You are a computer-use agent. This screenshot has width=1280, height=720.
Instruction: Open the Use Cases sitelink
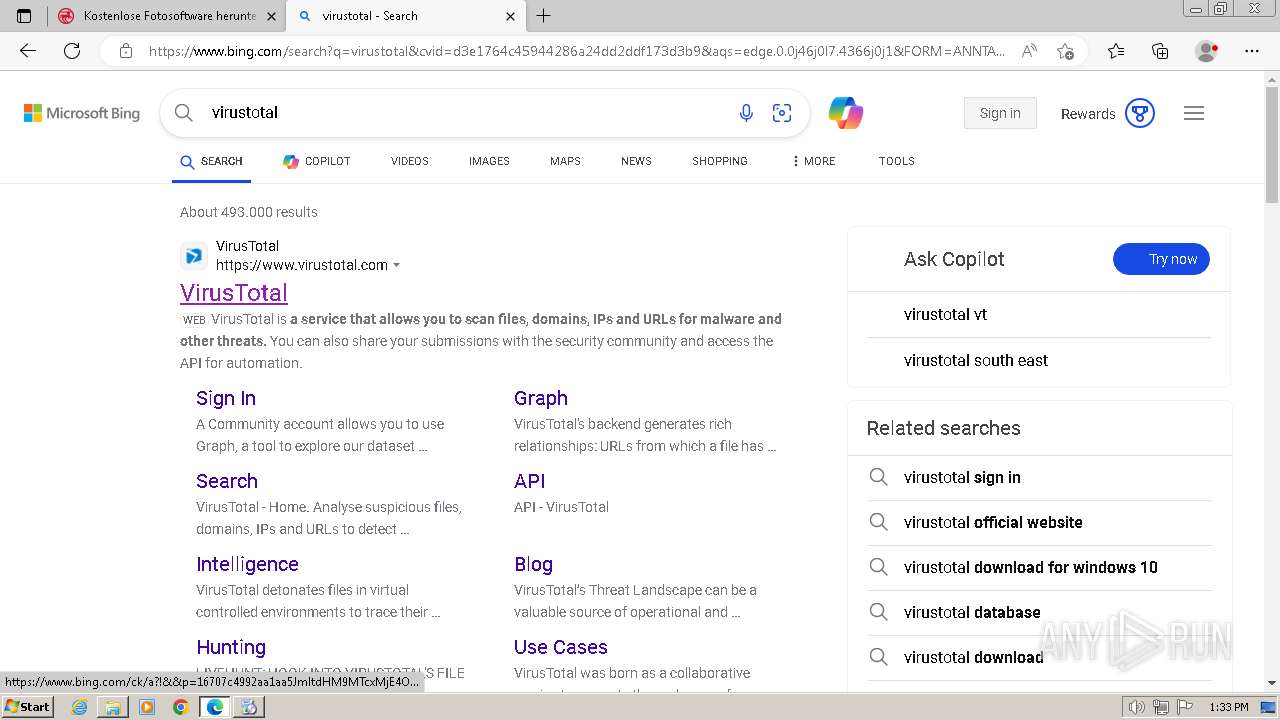(561, 647)
